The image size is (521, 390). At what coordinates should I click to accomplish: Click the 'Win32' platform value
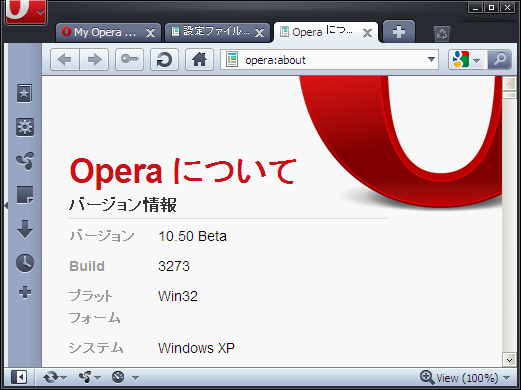(178, 296)
